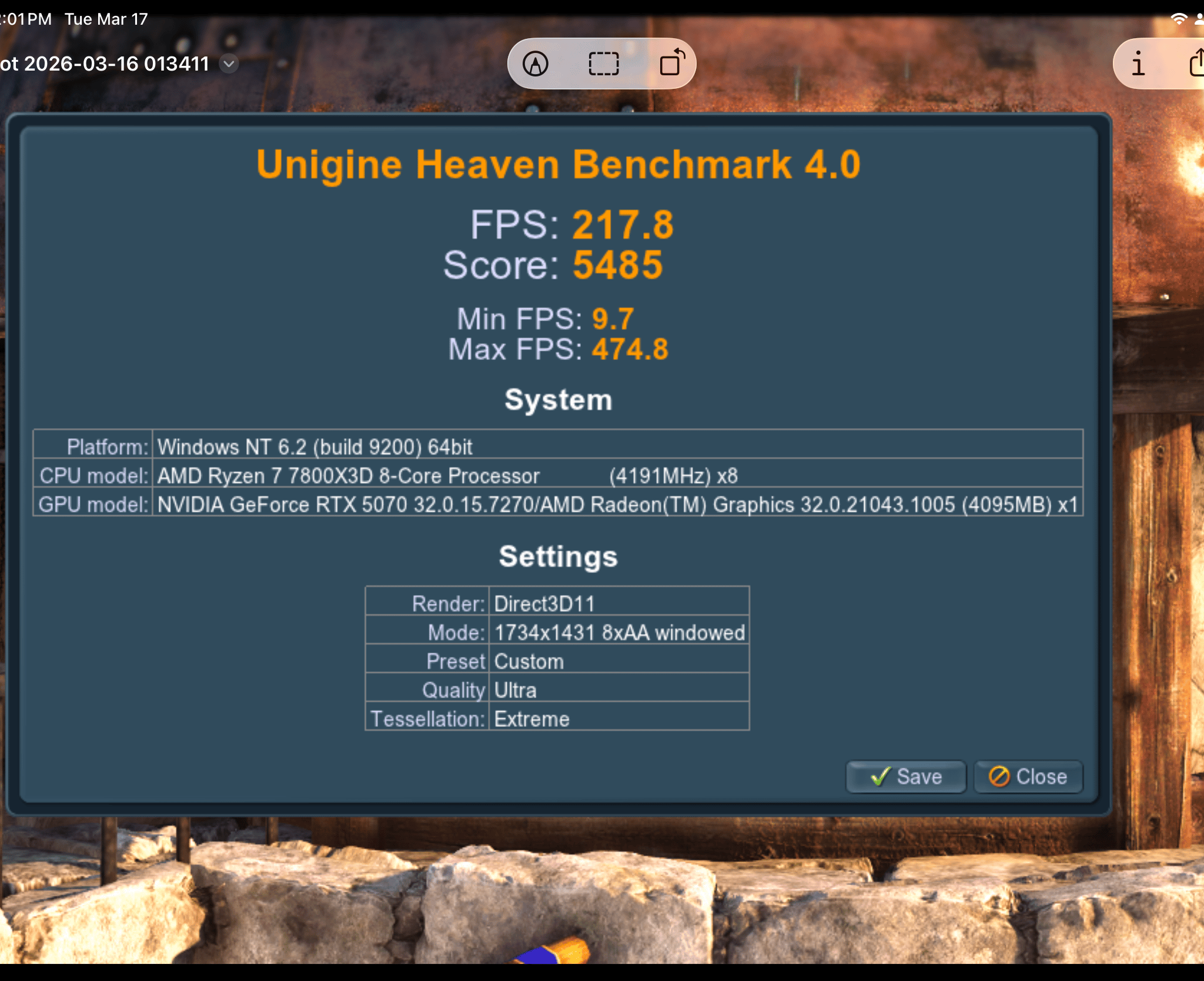Screen dimensions: 1204x981
Task: Tap the Markup pen icon
Action: [536, 64]
